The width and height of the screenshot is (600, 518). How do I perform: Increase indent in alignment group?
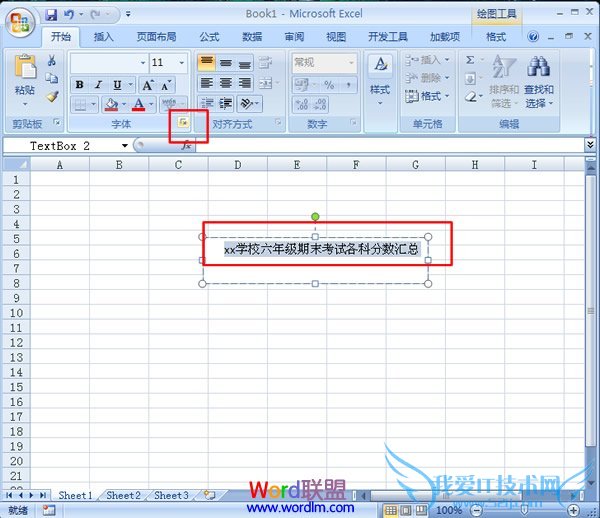point(226,103)
